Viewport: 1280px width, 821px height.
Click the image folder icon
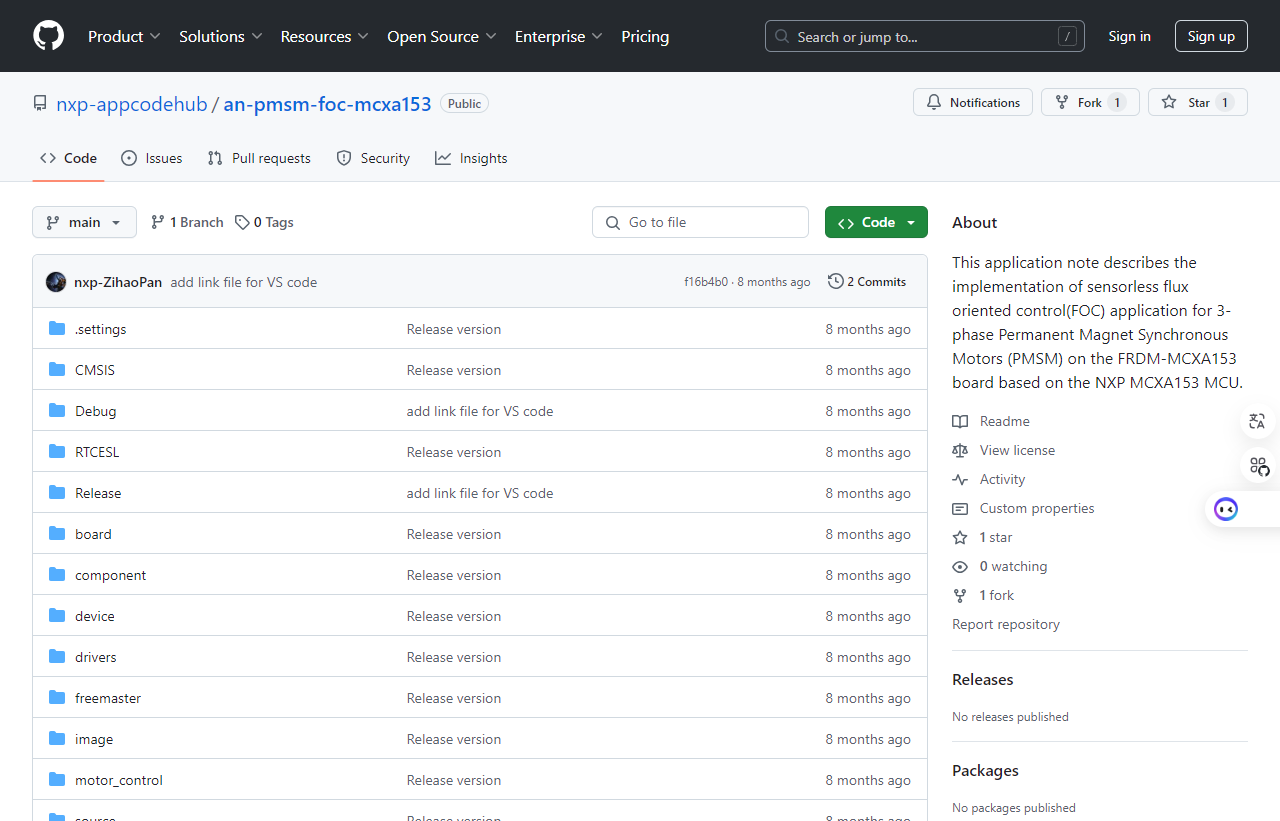[x=57, y=739]
